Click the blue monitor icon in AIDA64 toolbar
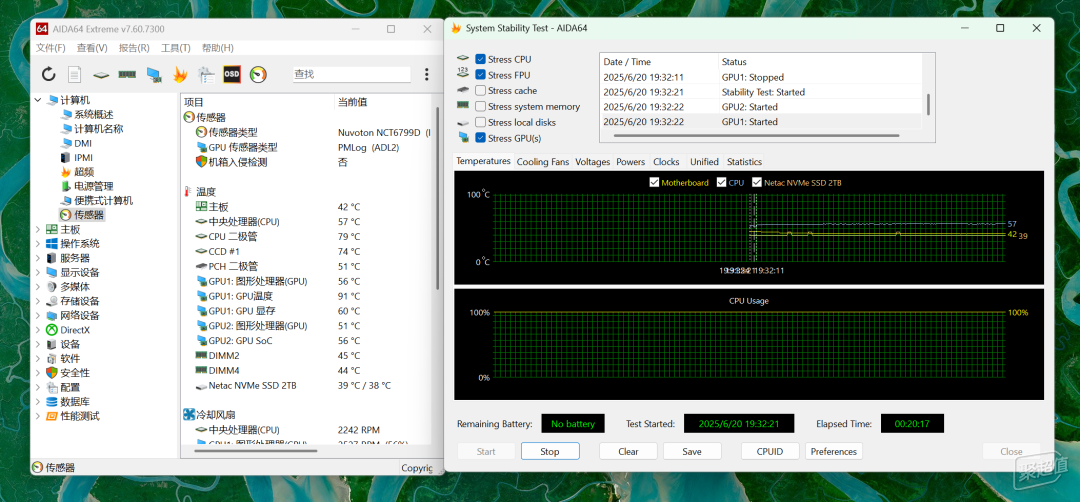 (x=154, y=74)
